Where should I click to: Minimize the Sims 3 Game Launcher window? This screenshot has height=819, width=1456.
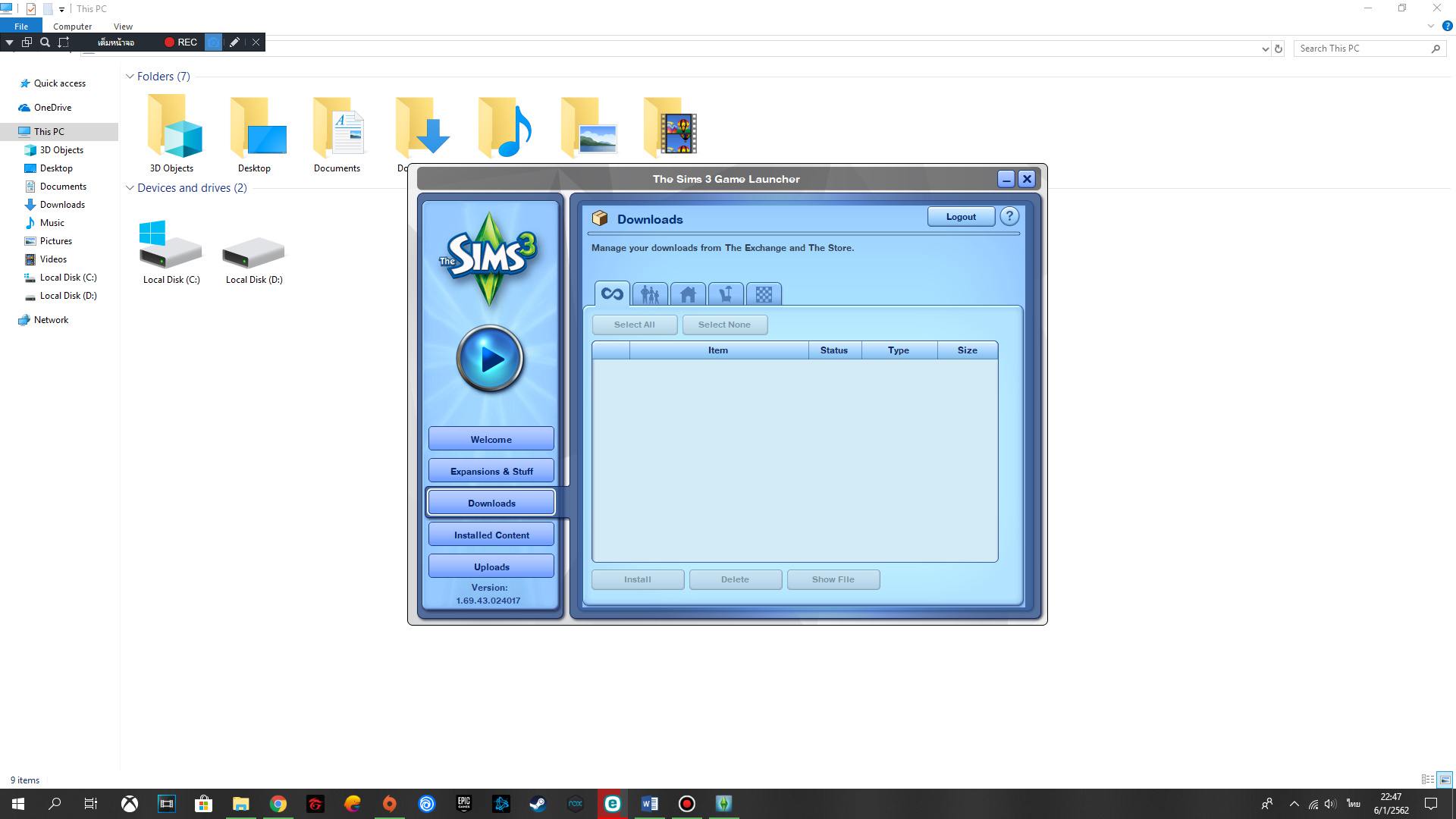pos(1006,179)
